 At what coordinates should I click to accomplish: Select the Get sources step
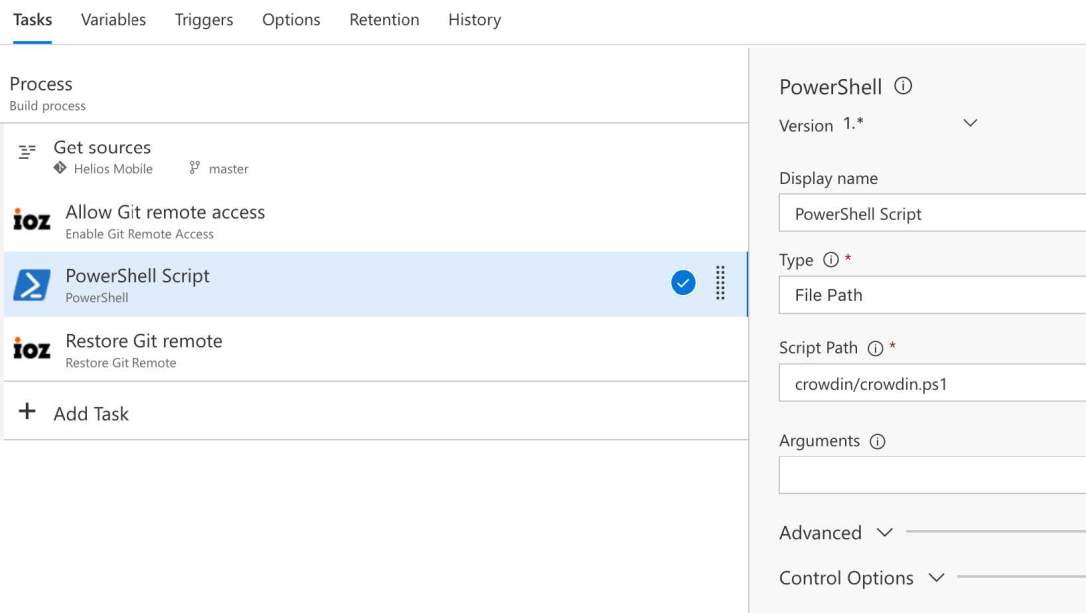click(x=375, y=156)
